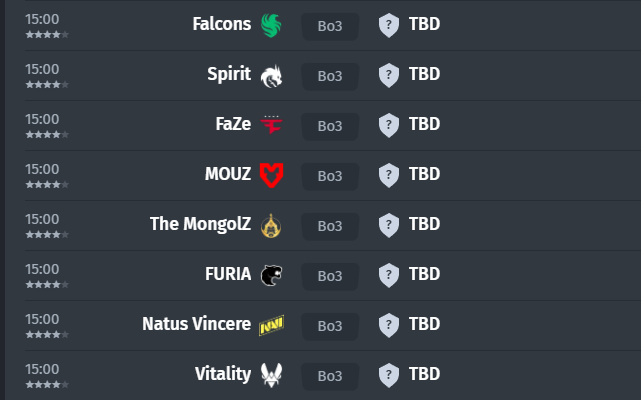Open the Falcons team name link

point(222,24)
